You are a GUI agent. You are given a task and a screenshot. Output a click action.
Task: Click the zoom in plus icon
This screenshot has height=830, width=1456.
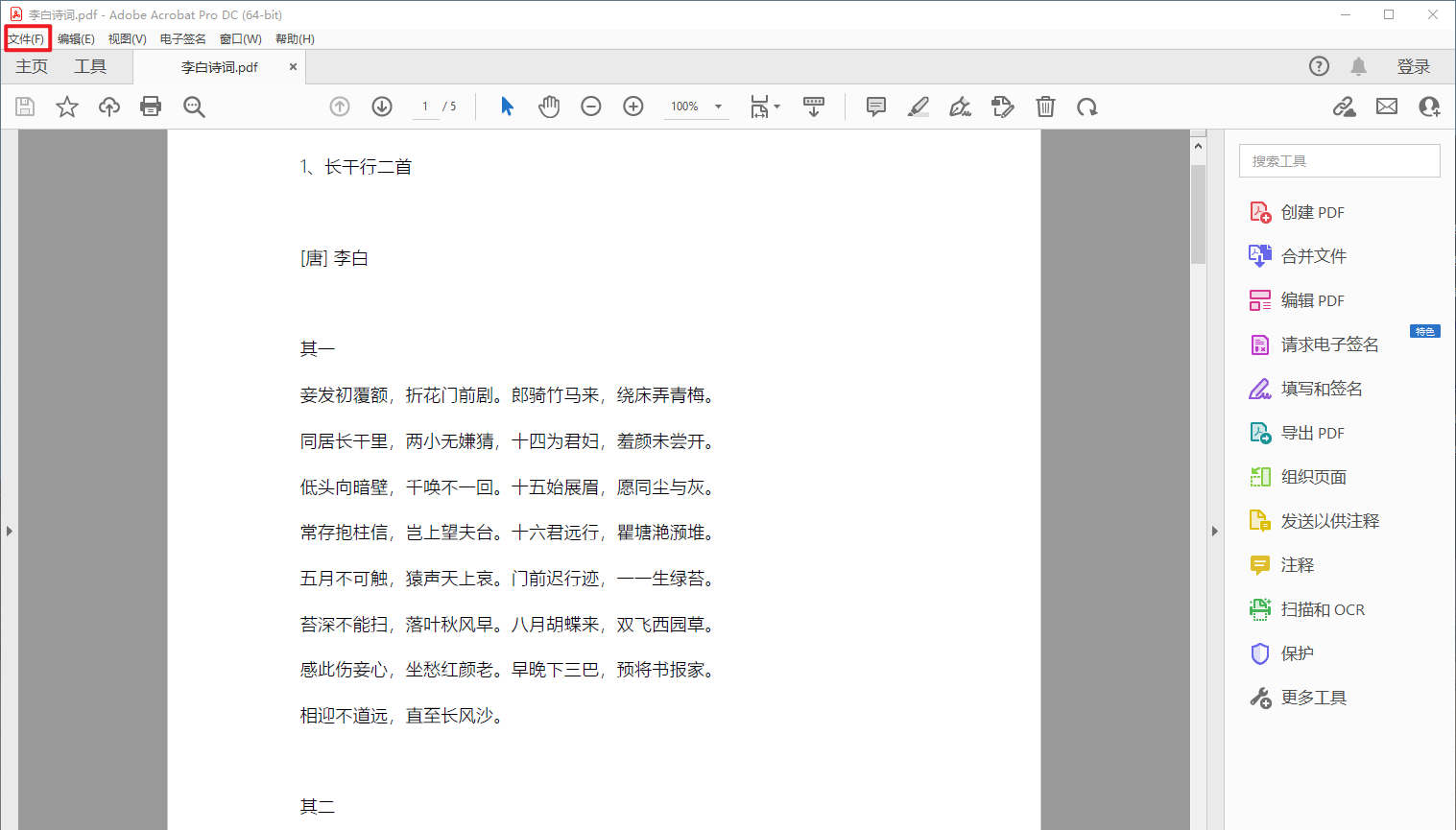pos(633,107)
